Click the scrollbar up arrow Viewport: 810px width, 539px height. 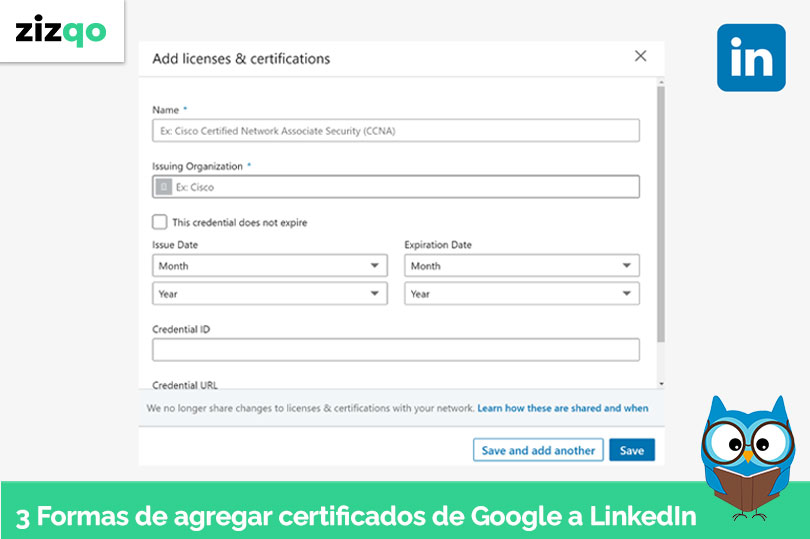tap(661, 82)
